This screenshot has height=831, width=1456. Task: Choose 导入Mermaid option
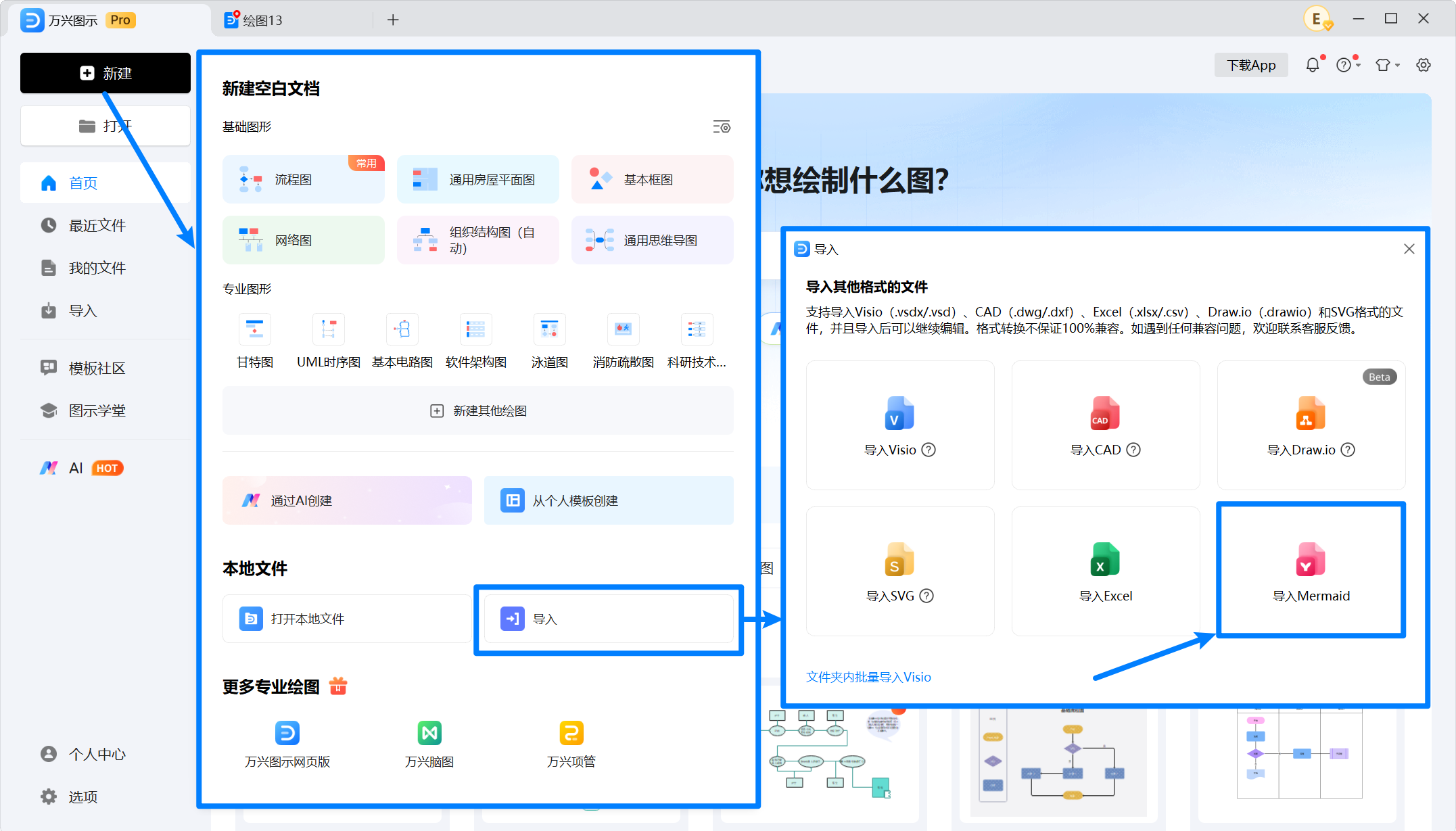point(1311,571)
